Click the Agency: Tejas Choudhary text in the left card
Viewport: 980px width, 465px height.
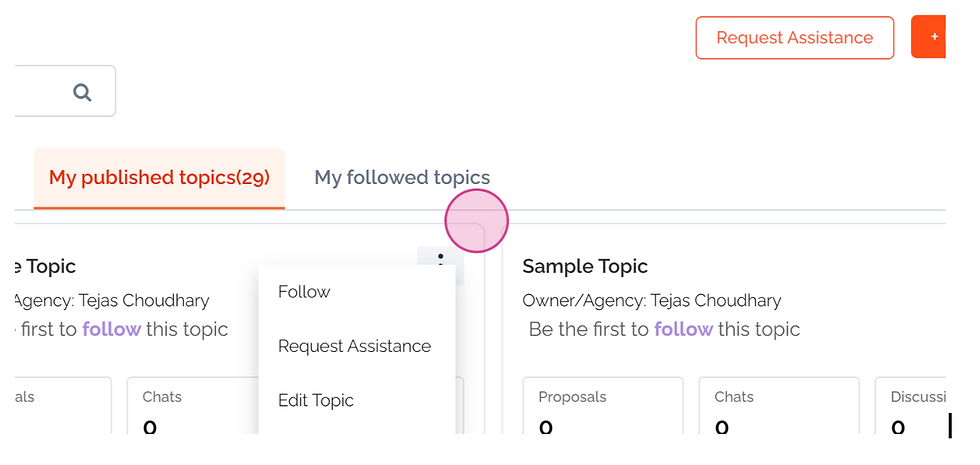point(112,301)
